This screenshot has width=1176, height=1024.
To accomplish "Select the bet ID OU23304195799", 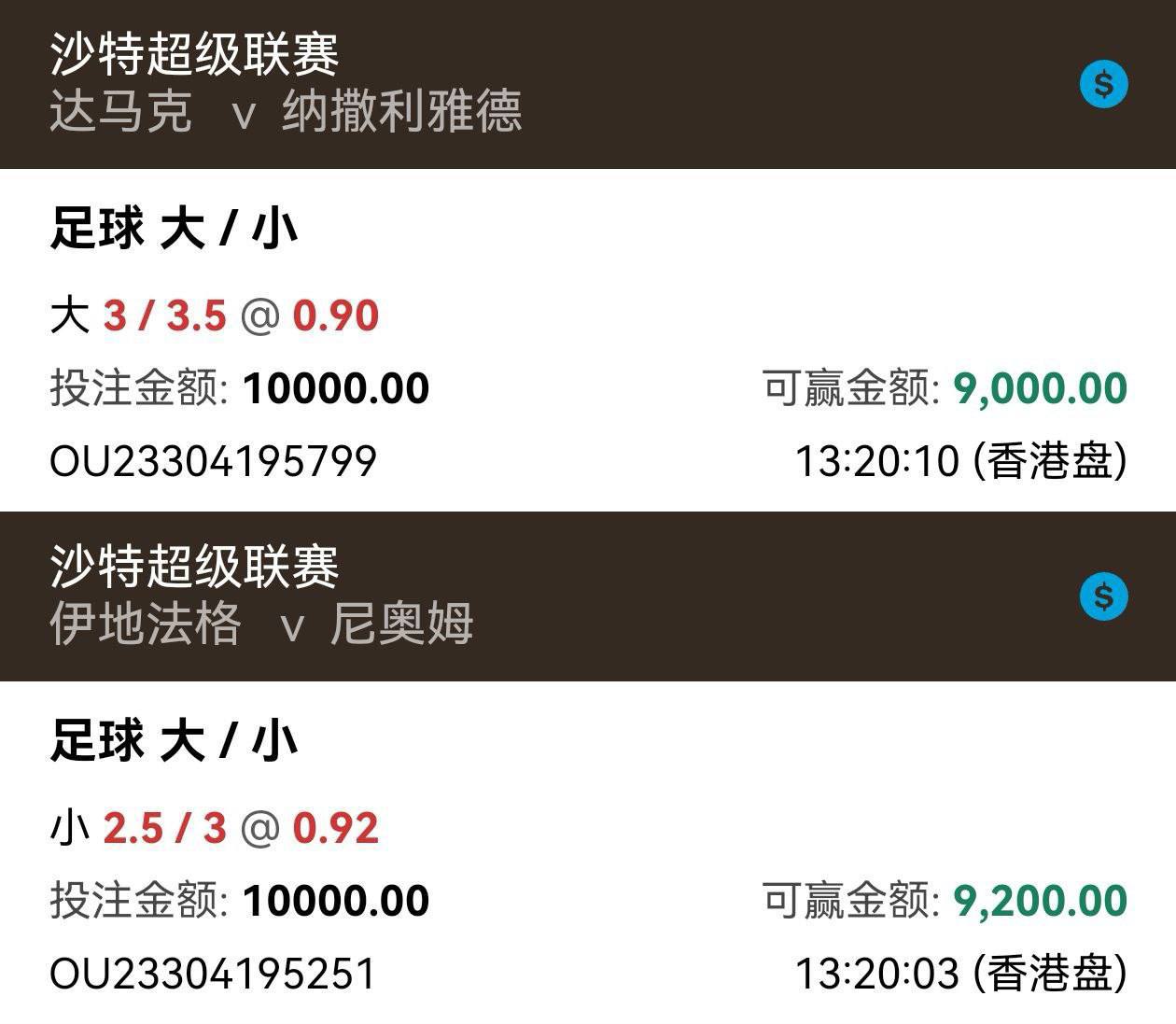I will click(213, 461).
